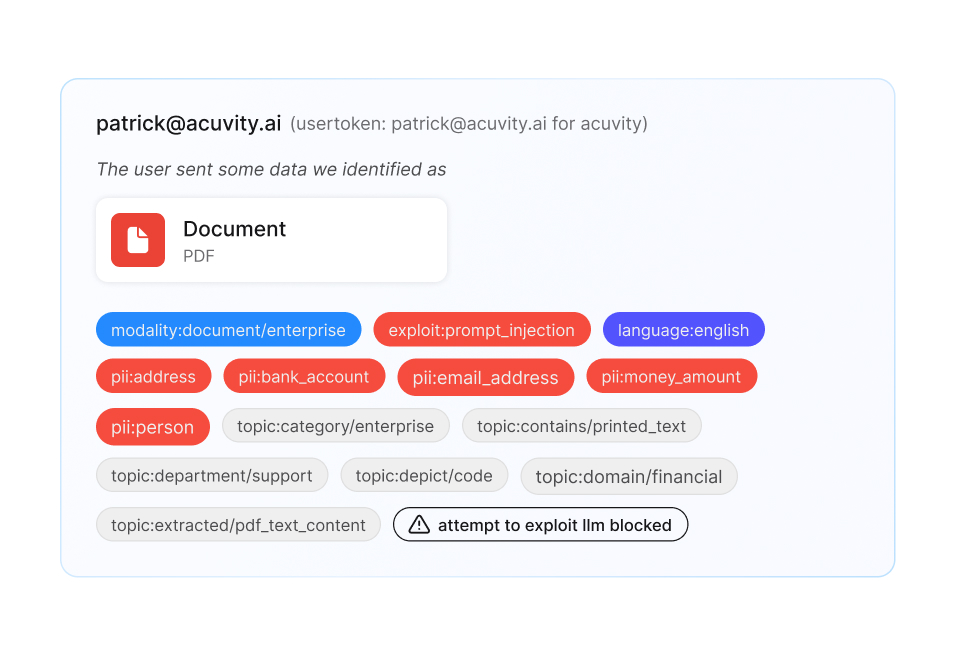This screenshot has height=656, width=956.
Task: Click the patrick@acuvity.ai user email
Action: (x=189, y=124)
